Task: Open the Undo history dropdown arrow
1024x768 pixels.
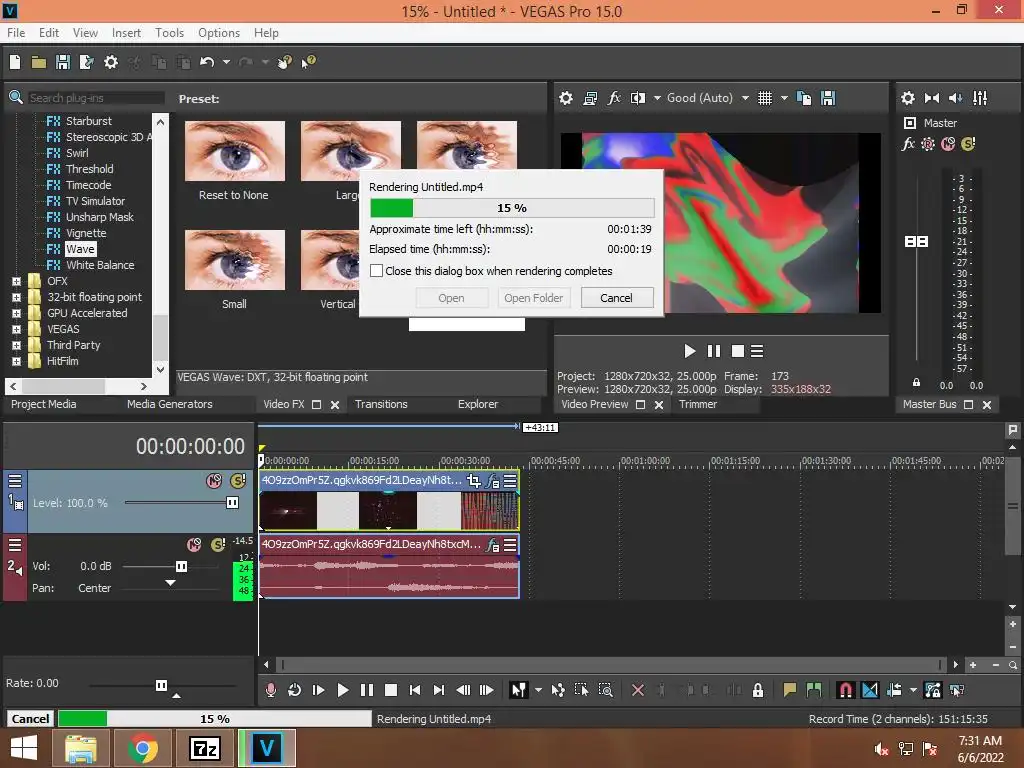Action: pos(226,62)
